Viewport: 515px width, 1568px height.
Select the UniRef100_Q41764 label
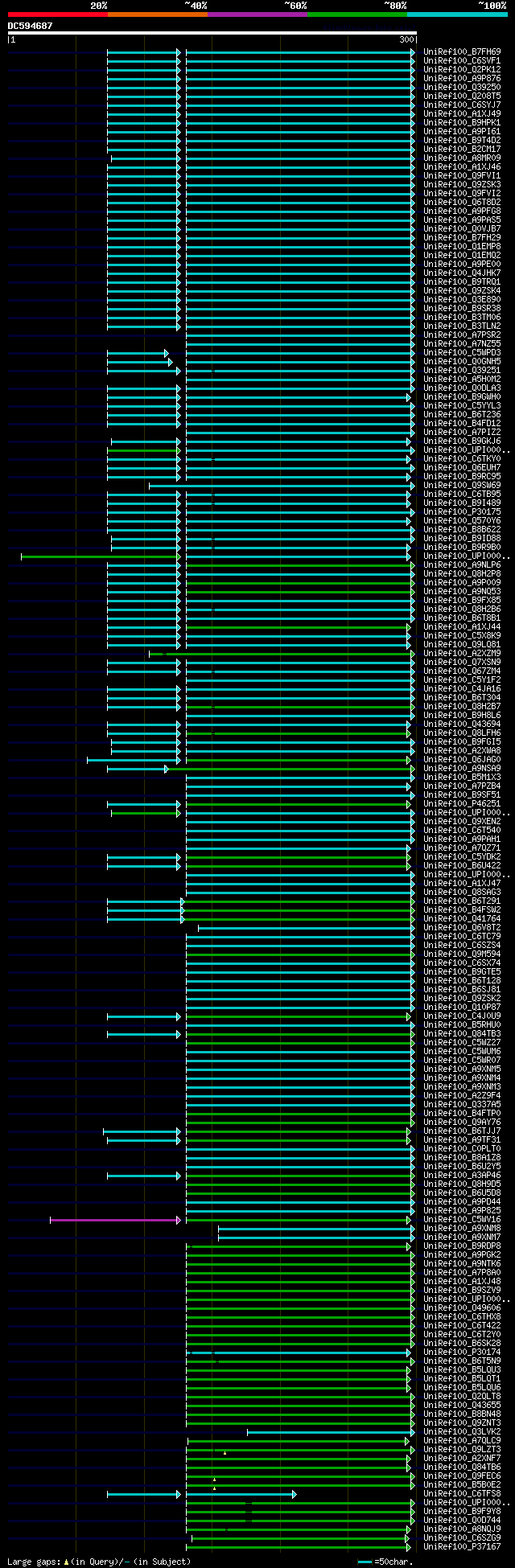tap(462, 918)
